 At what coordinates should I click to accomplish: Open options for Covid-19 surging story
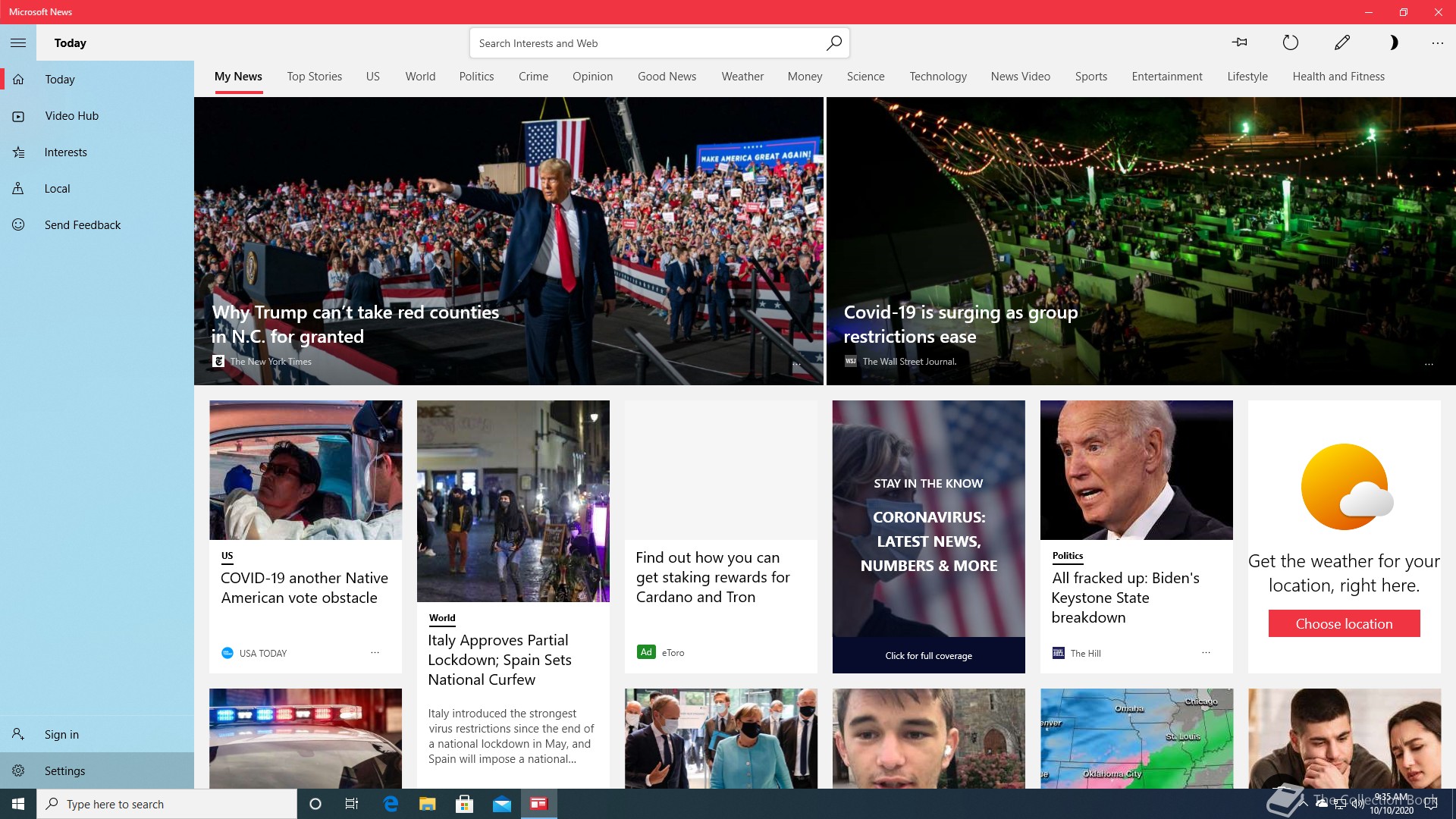pyautogui.click(x=1429, y=364)
